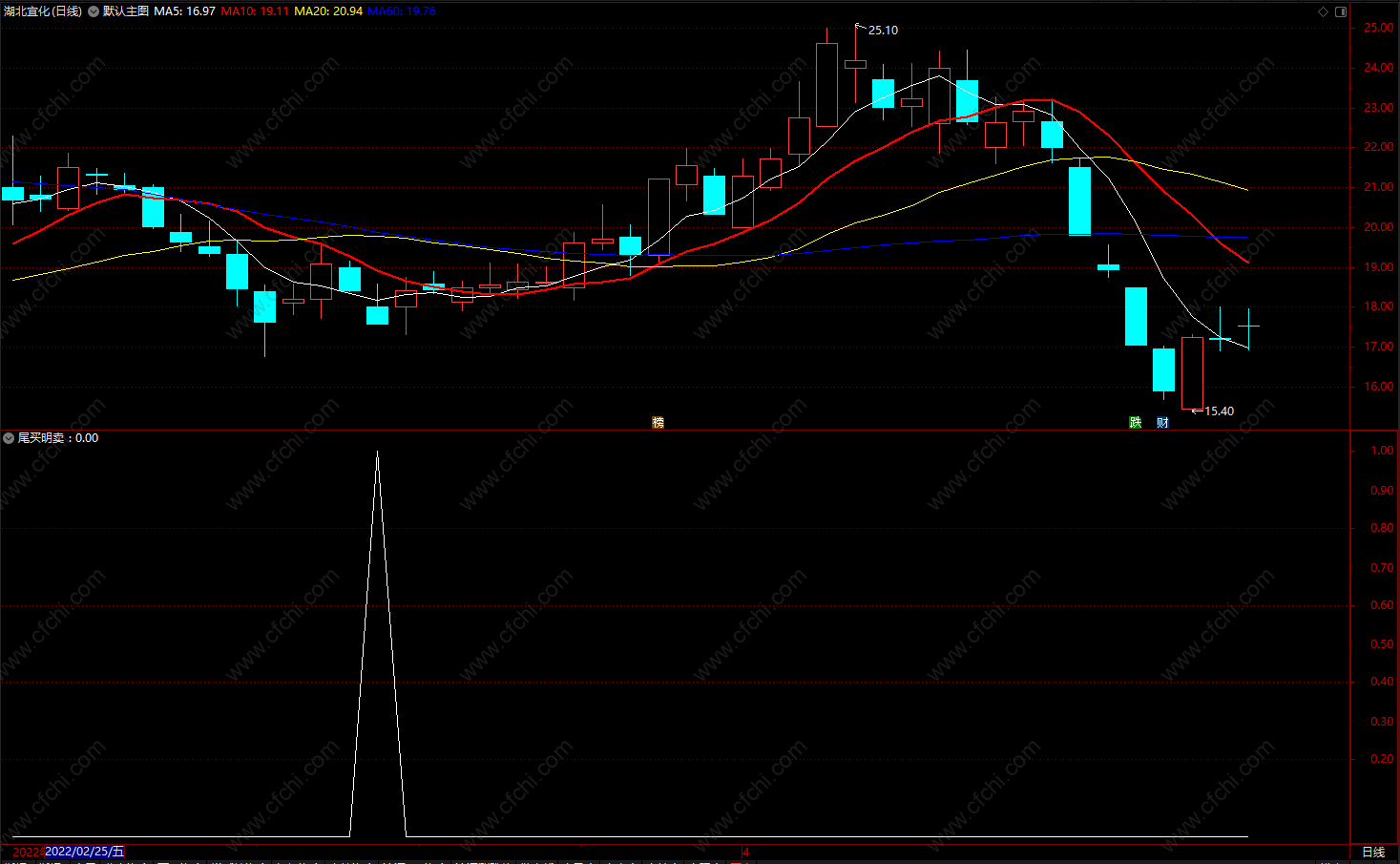Select the MA5: 16.97 indicator label
1400x864 pixels.
(184, 11)
